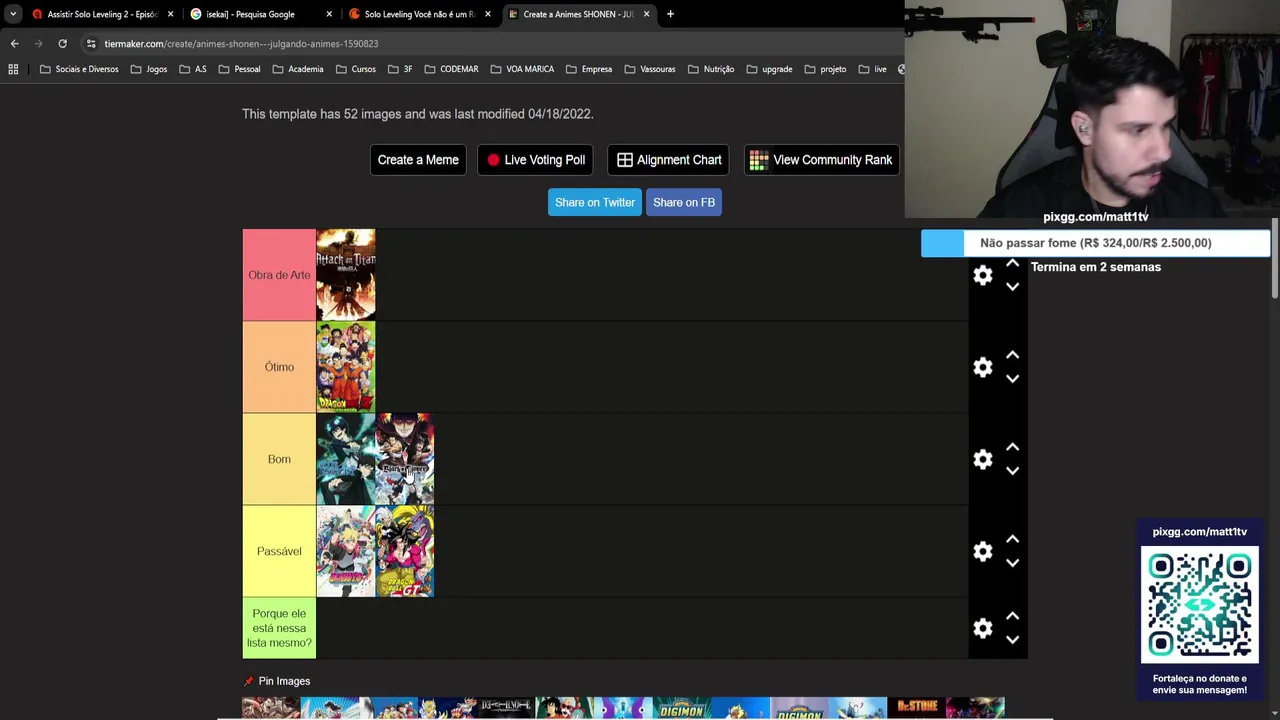Image resolution: width=1280 pixels, height=720 pixels.
Task: View Community Rank
Action: [821, 160]
